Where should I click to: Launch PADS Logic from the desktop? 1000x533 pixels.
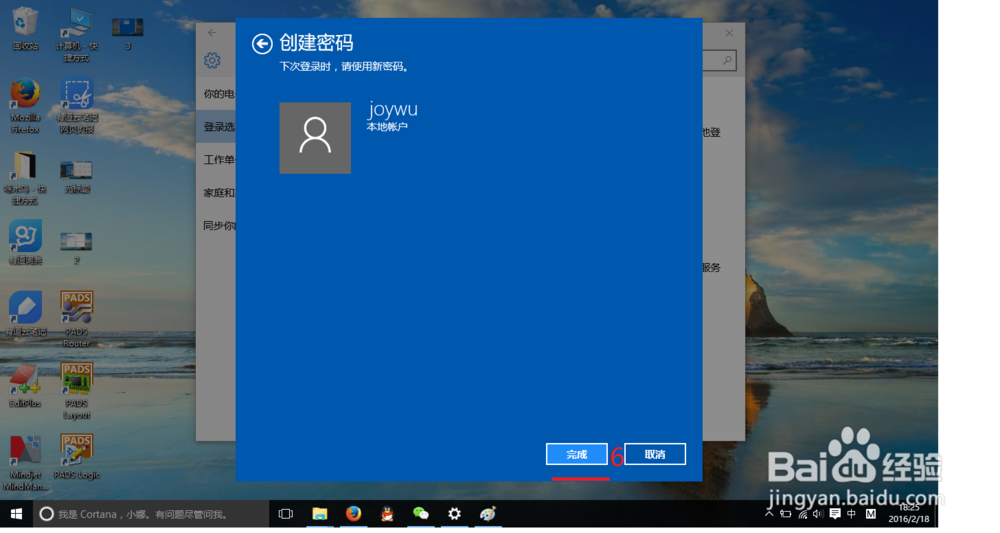pyautogui.click(x=77, y=456)
